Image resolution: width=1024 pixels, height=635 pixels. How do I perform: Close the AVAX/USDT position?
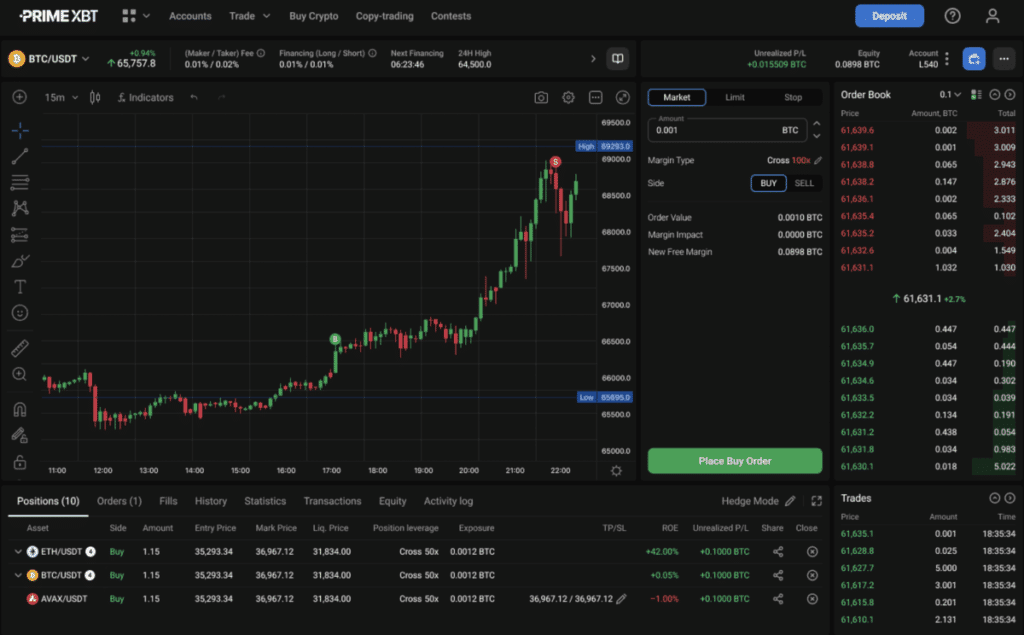click(812, 599)
